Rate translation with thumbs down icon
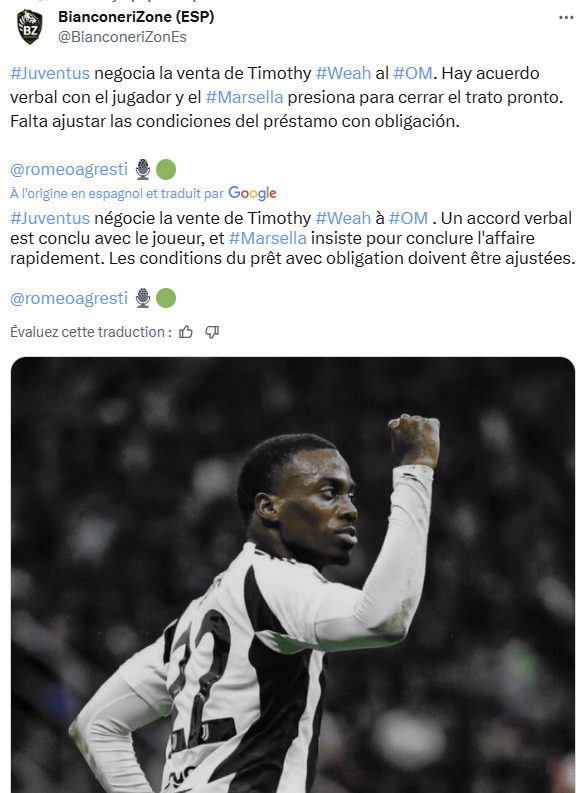This screenshot has width=580, height=793. click(212, 332)
